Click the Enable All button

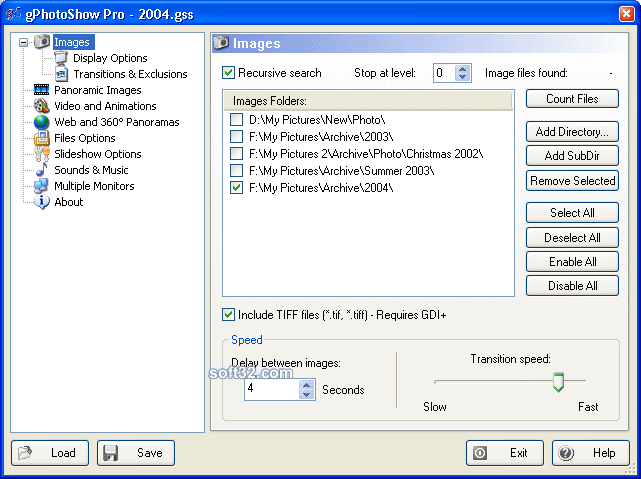click(572, 262)
